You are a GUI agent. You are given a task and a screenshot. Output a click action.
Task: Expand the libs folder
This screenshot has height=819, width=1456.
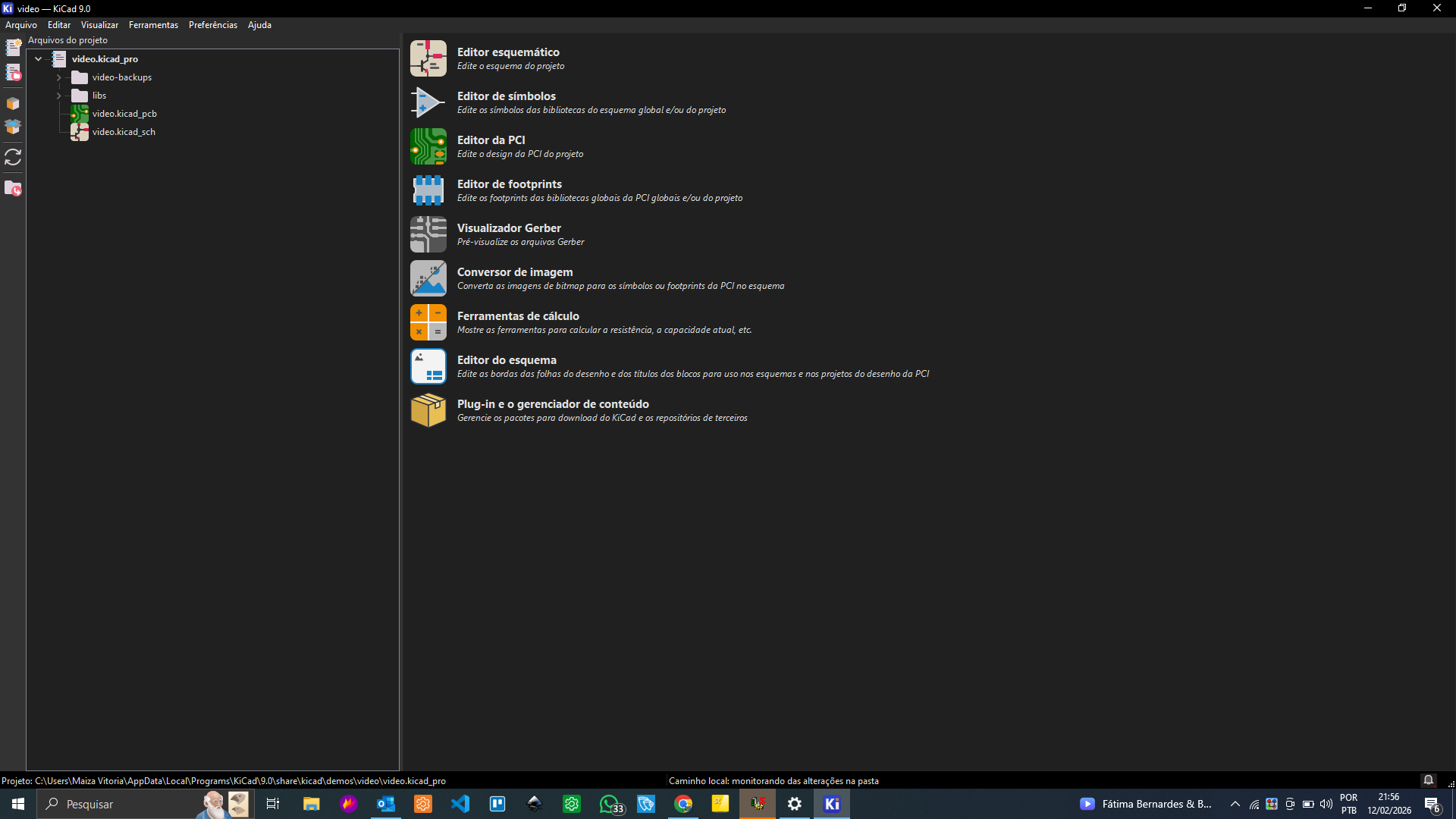tap(58, 96)
